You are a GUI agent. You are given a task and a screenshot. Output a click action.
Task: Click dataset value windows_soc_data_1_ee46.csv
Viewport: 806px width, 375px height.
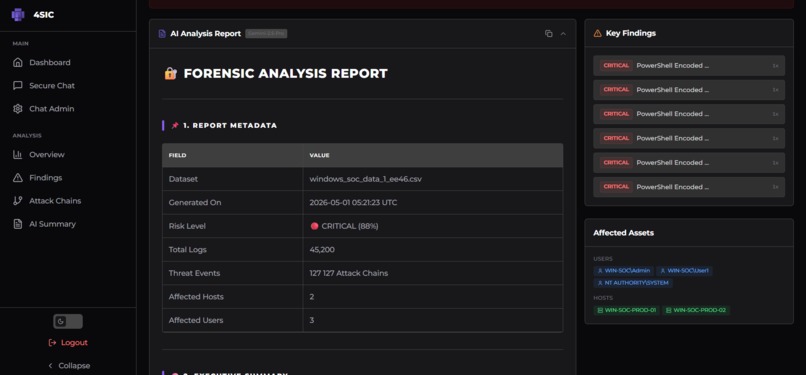click(x=365, y=179)
